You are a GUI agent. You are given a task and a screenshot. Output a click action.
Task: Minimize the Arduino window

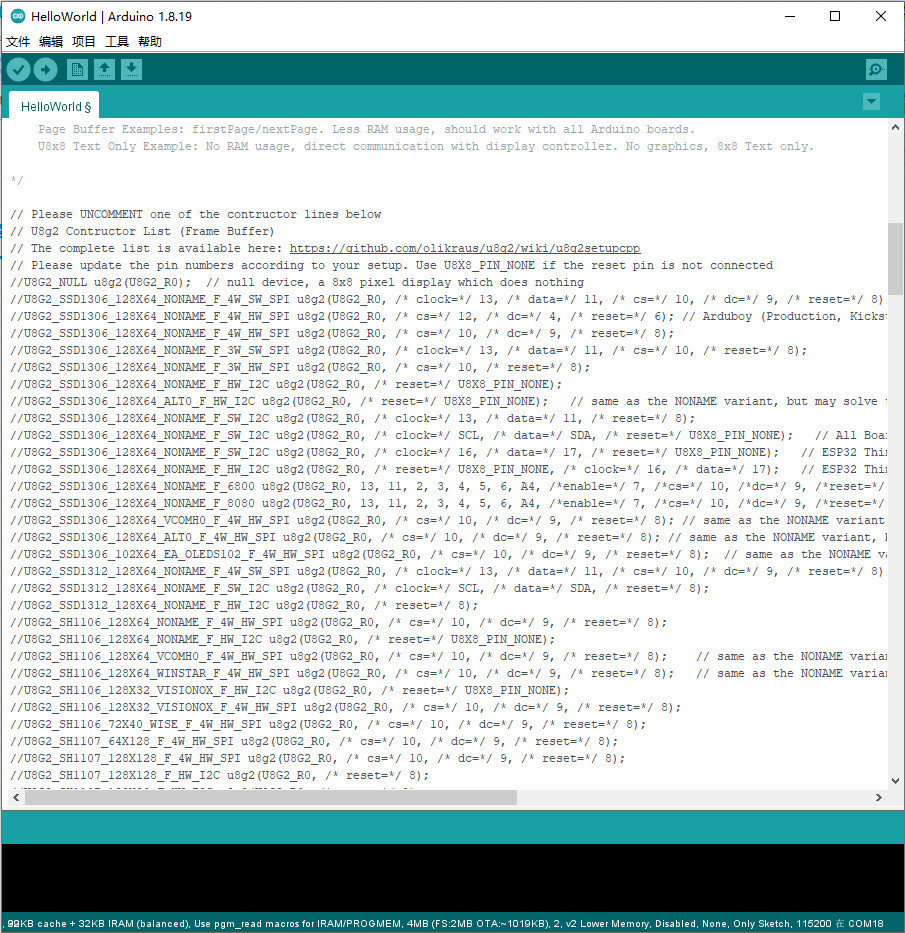[x=790, y=16]
